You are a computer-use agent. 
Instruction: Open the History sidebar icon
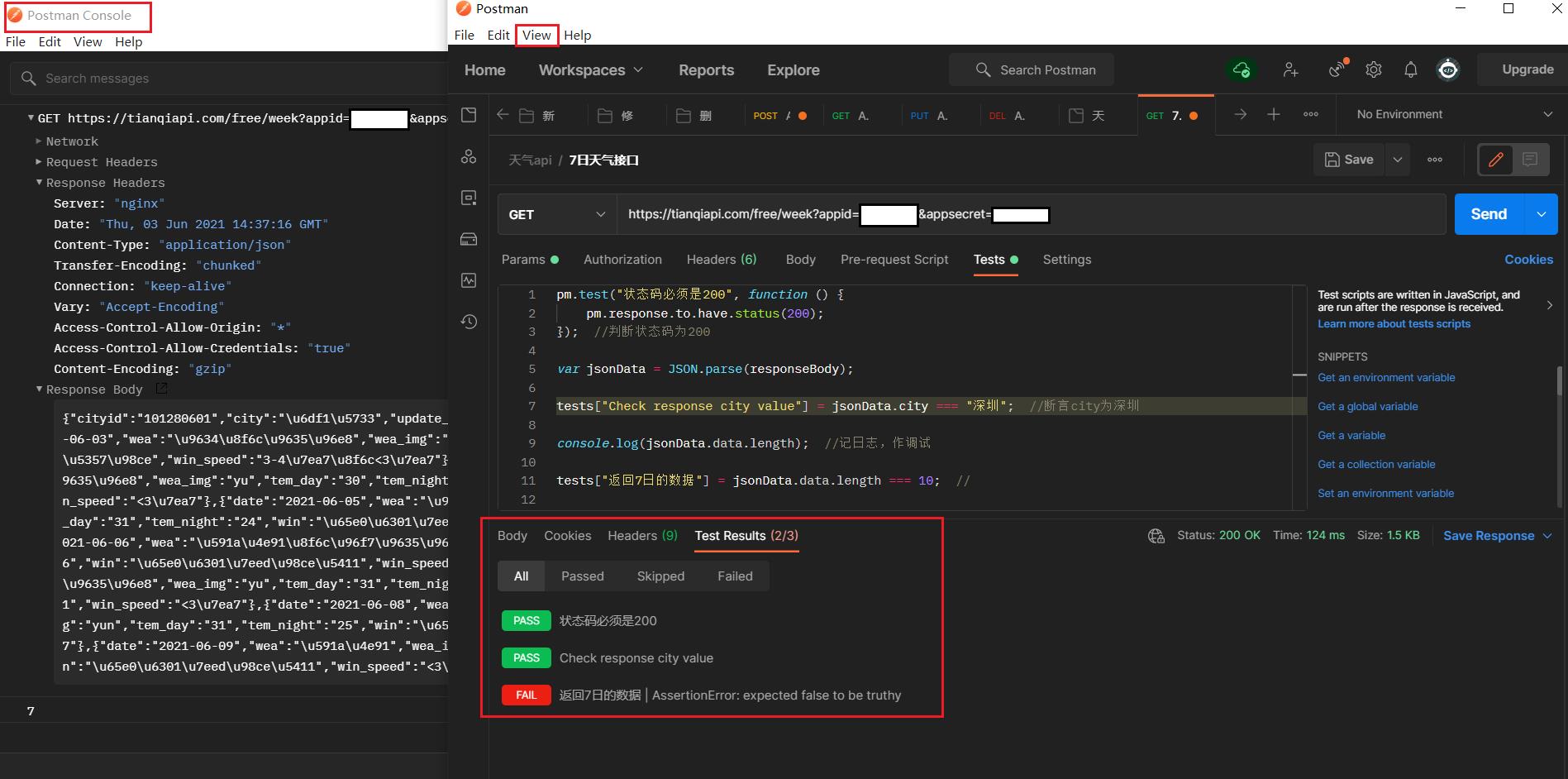[469, 322]
